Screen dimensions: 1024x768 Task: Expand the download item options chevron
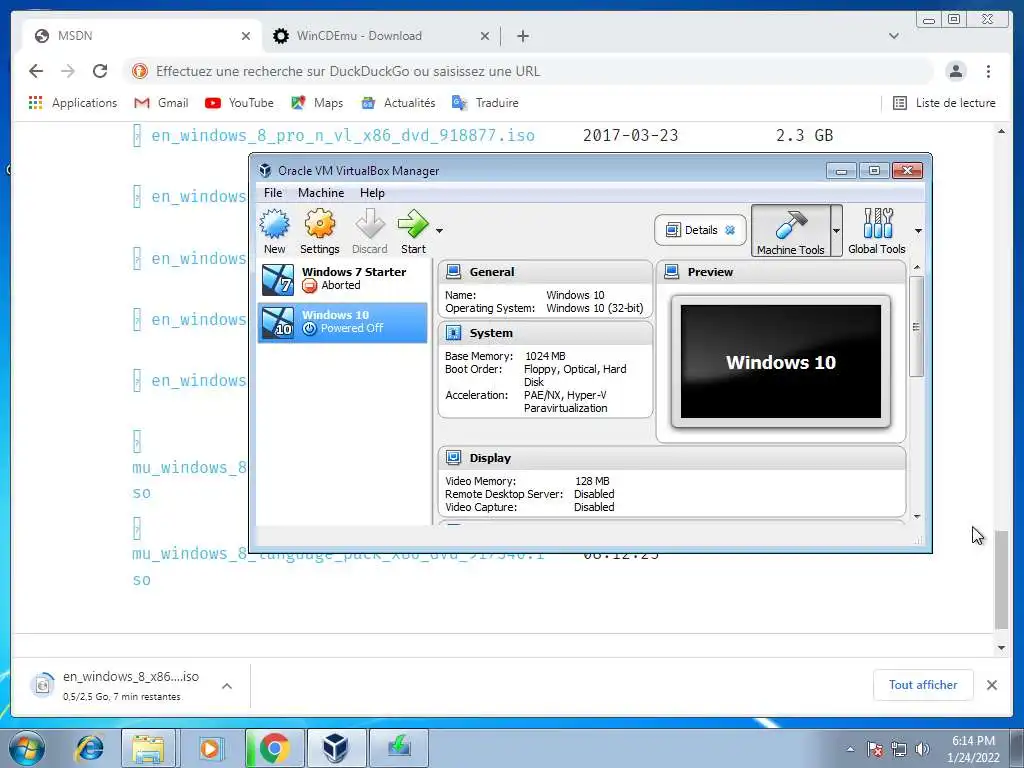click(x=227, y=686)
